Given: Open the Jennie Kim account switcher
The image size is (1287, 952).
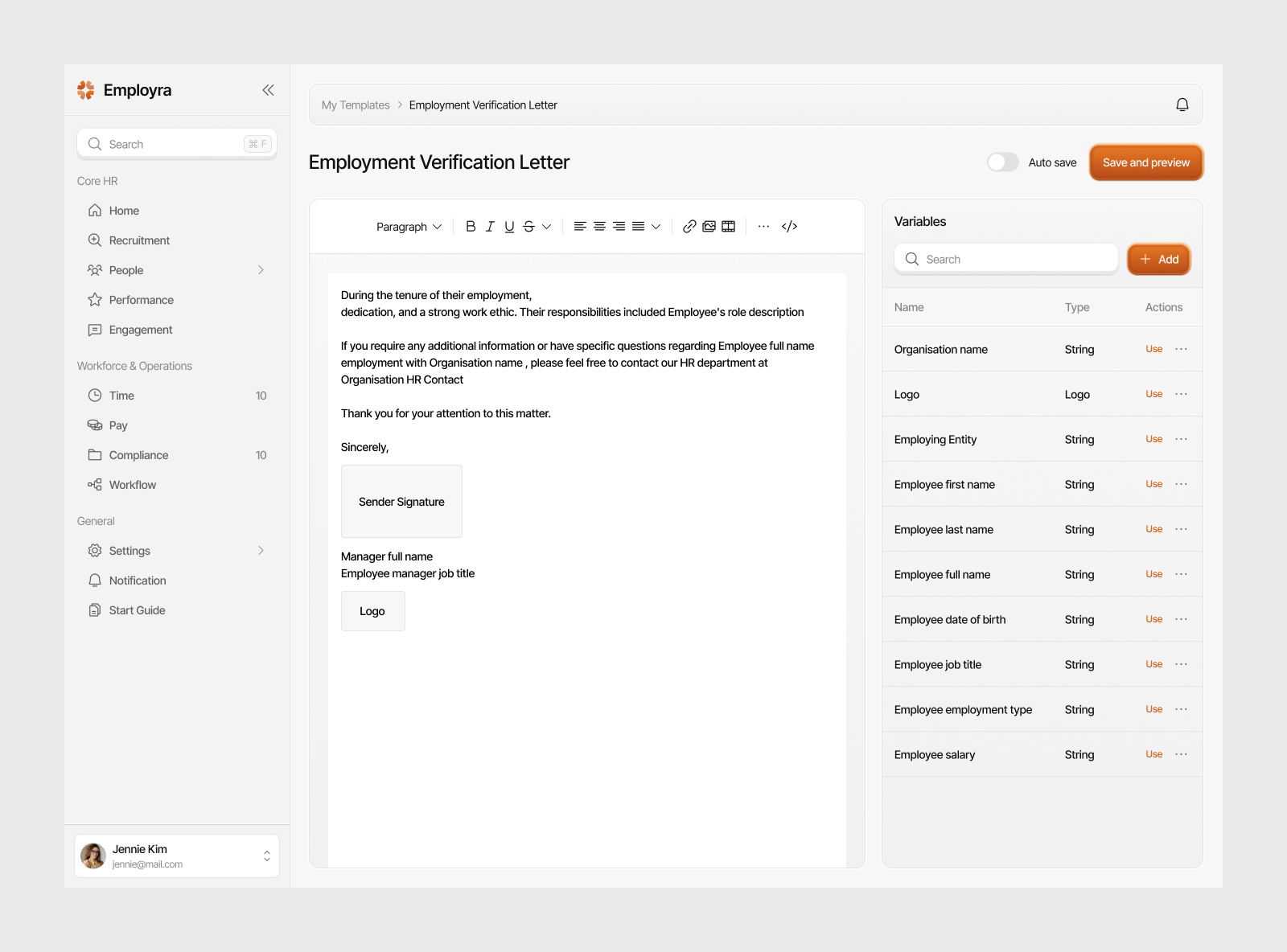Looking at the screenshot, I should click(177, 856).
